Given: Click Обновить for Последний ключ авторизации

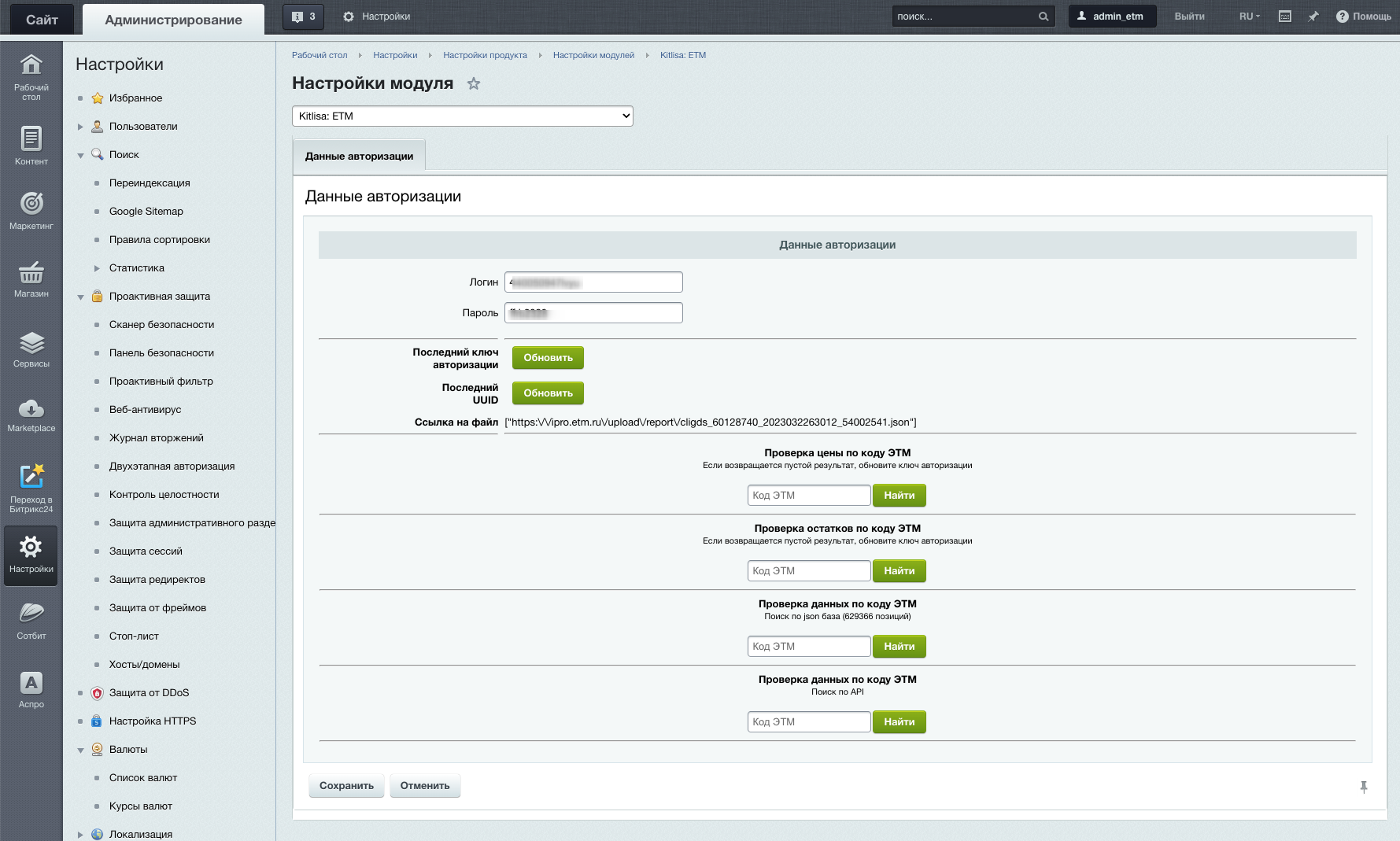Looking at the screenshot, I should click(x=548, y=358).
